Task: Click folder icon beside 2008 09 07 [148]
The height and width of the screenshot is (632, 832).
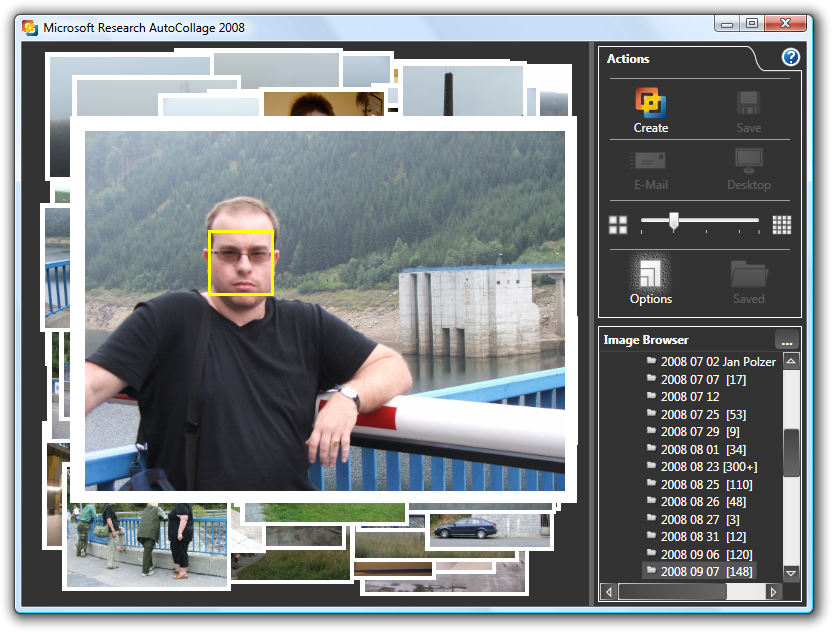Action: (651, 570)
